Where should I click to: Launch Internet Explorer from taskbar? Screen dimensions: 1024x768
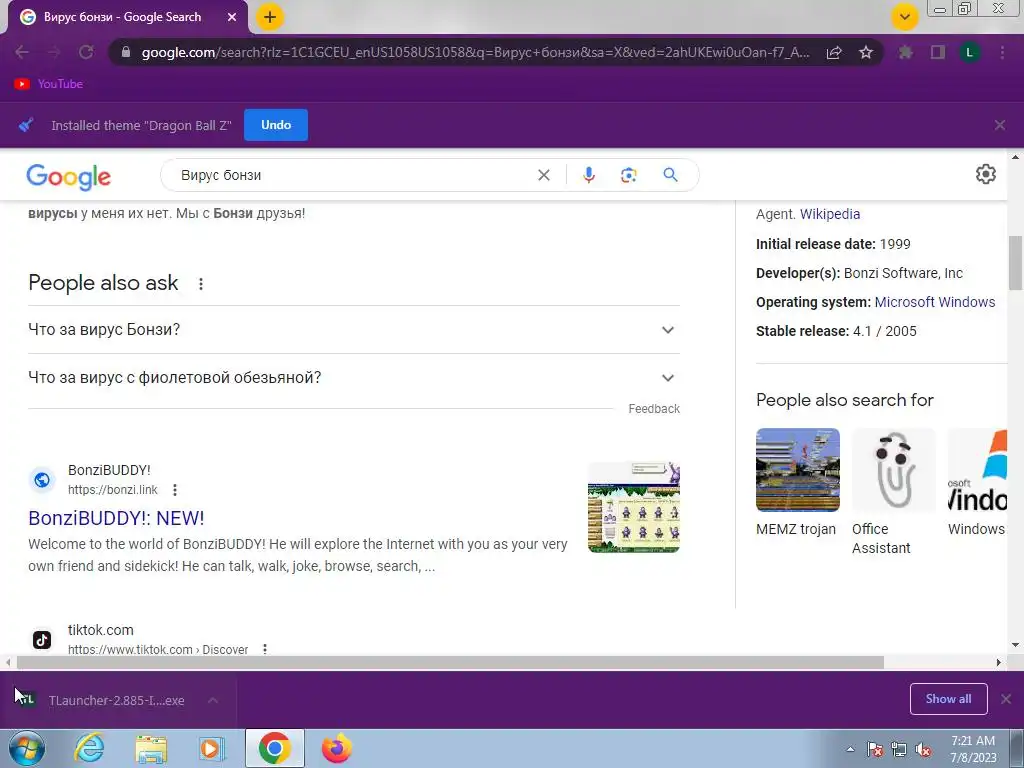click(89, 748)
